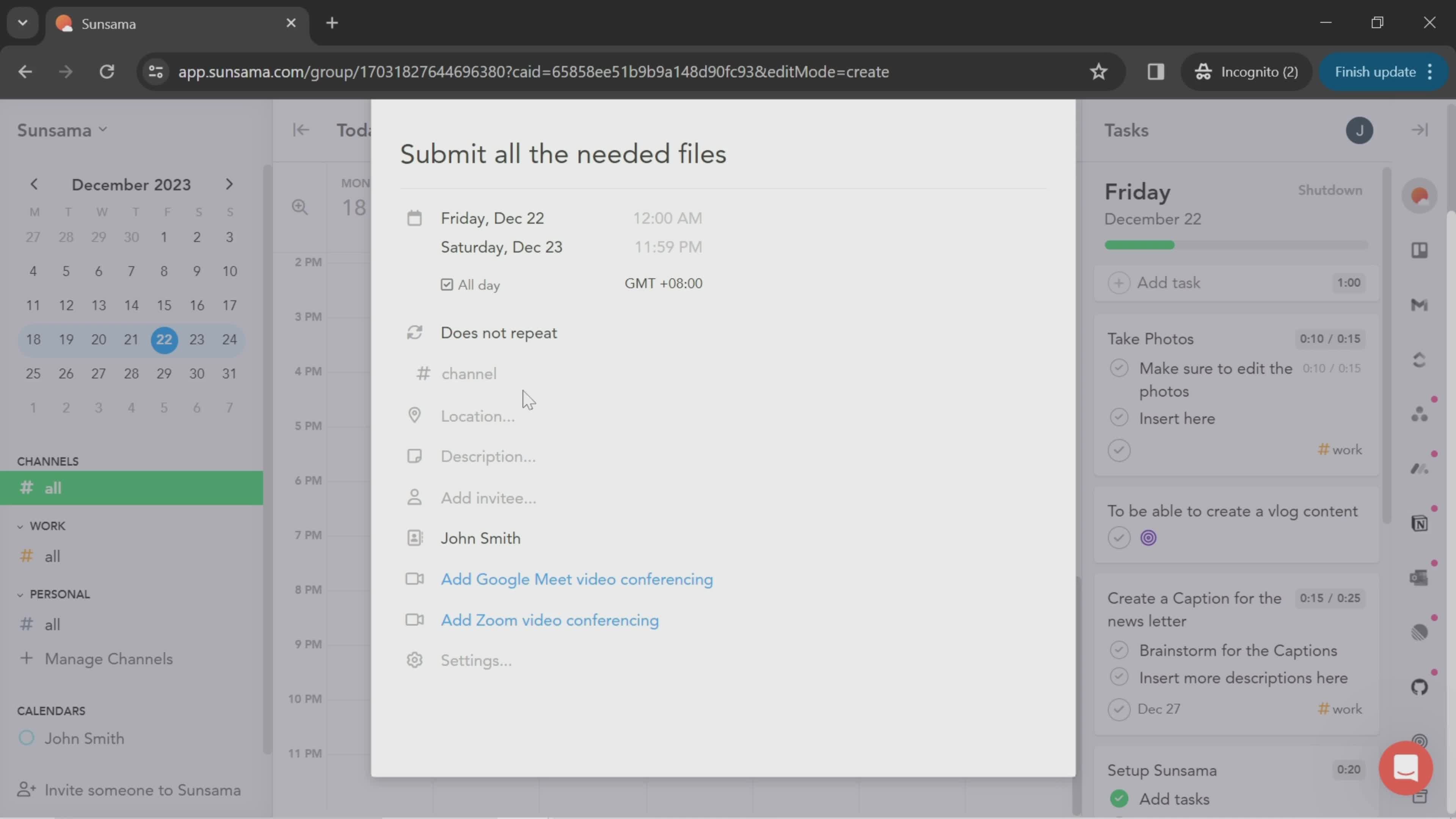Image resolution: width=1456 pixels, height=819 pixels.
Task: Click the Description... input field
Action: [x=488, y=457]
